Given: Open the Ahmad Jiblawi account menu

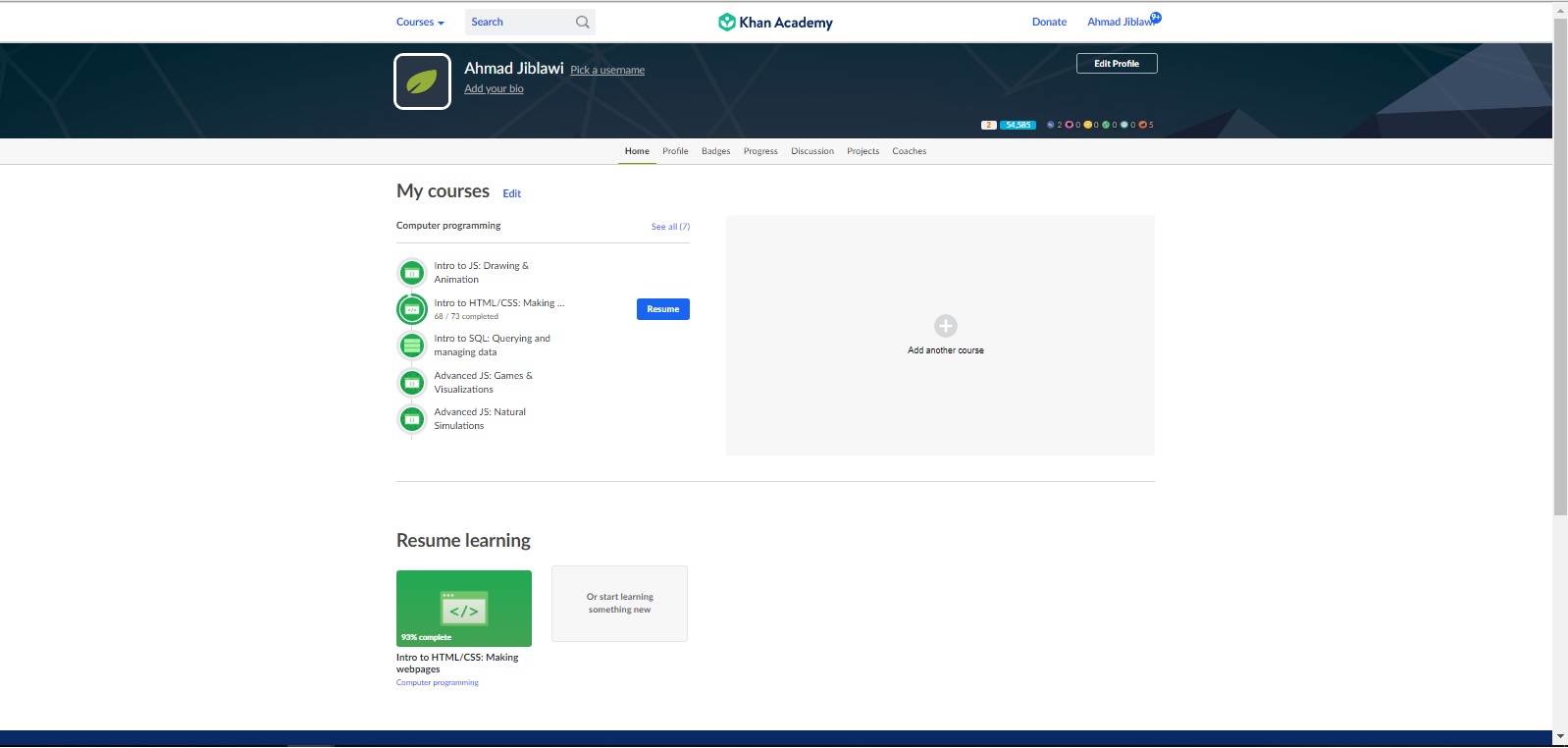Looking at the screenshot, I should (1121, 22).
